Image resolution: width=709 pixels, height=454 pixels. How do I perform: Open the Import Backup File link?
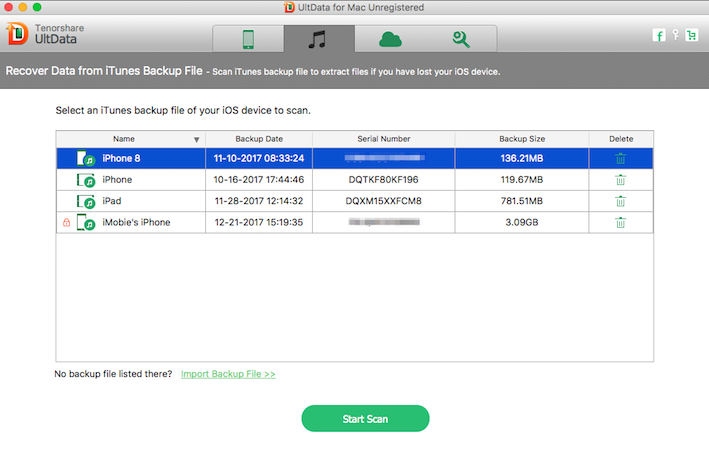coord(228,374)
